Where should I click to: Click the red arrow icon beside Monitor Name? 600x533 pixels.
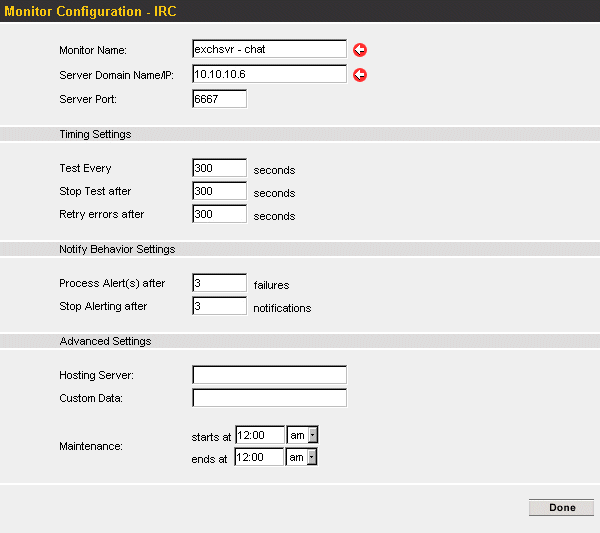click(360, 50)
